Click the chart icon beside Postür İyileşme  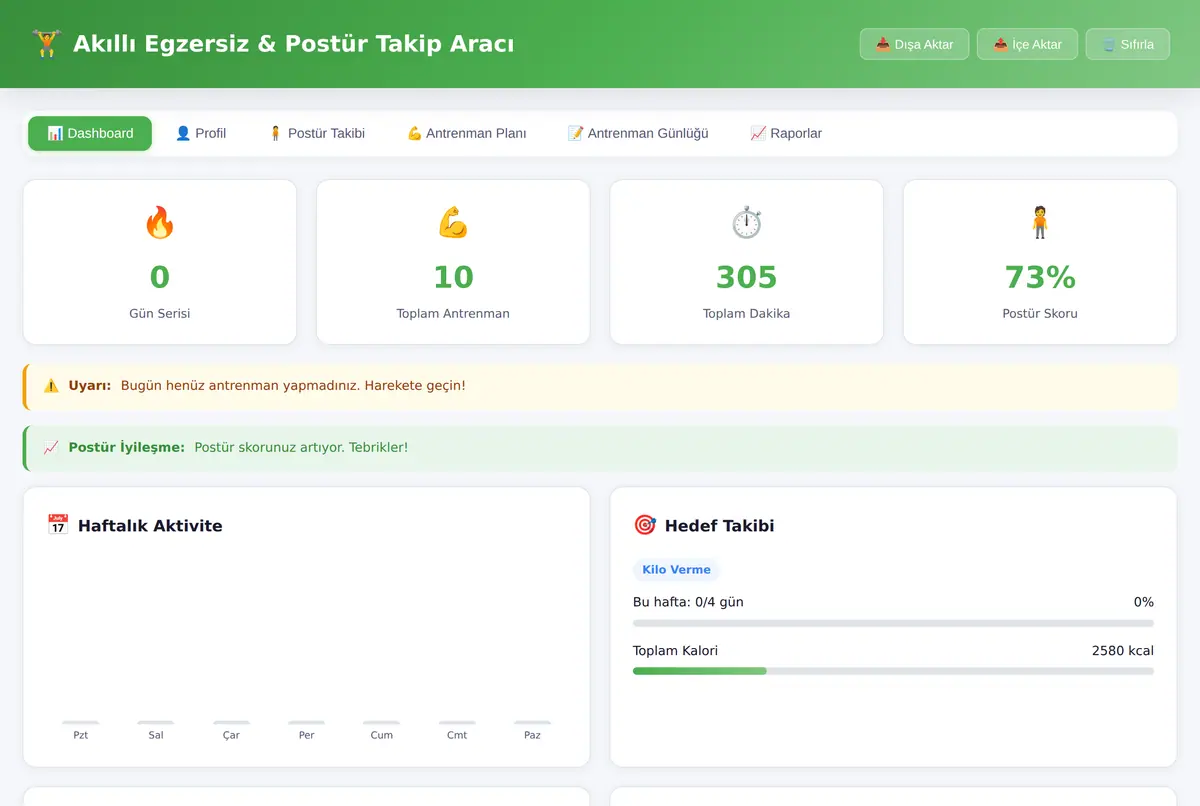(51, 447)
